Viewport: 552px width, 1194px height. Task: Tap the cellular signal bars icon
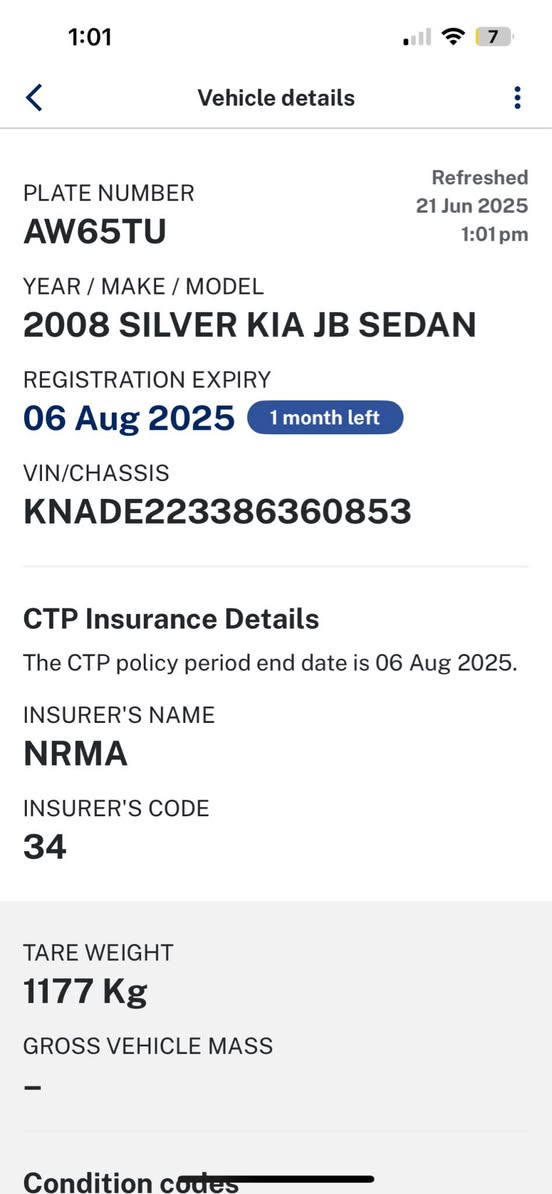(x=416, y=37)
